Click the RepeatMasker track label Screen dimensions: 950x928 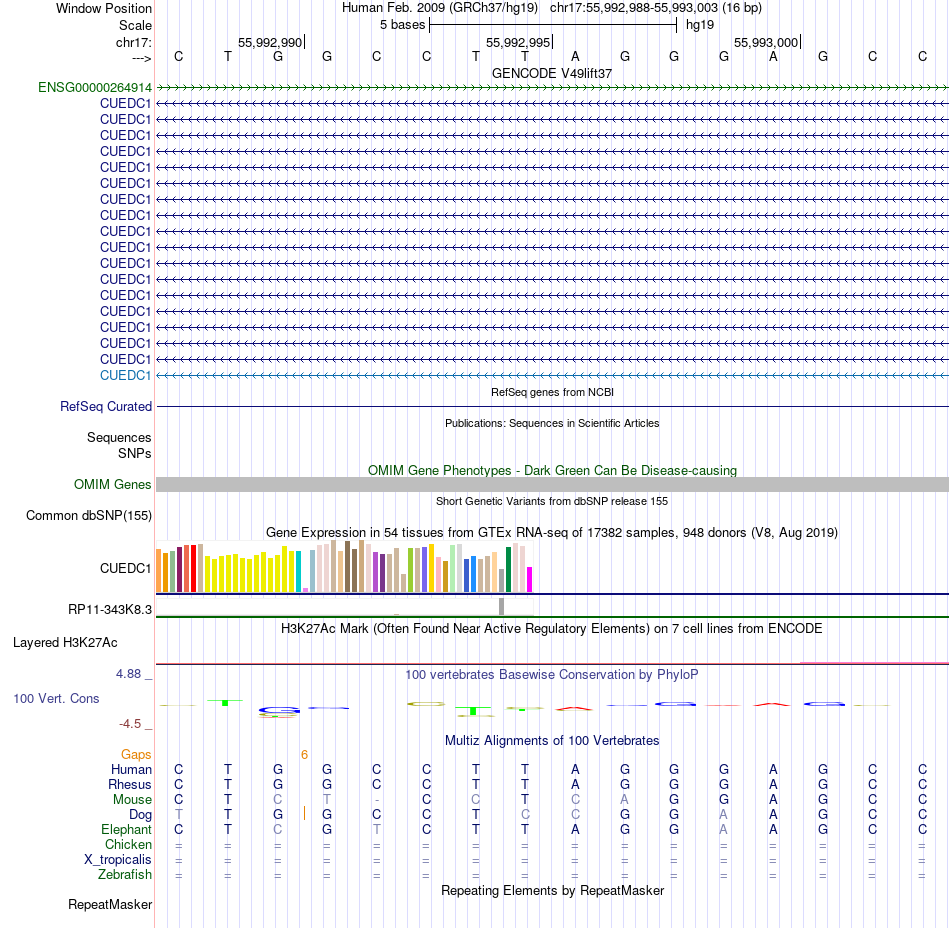[110, 905]
